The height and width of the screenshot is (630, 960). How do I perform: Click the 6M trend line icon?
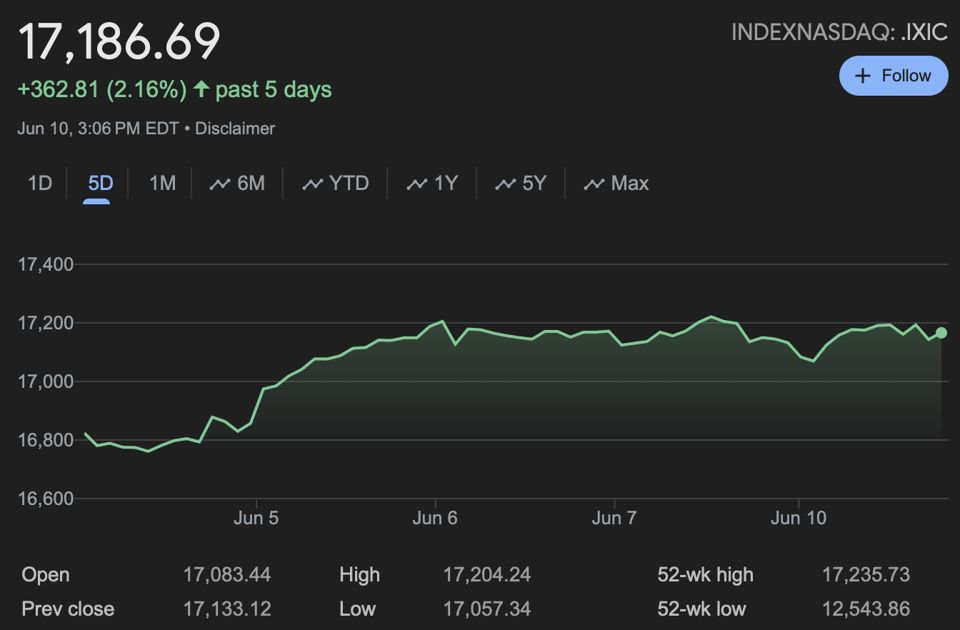[x=220, y=184]
